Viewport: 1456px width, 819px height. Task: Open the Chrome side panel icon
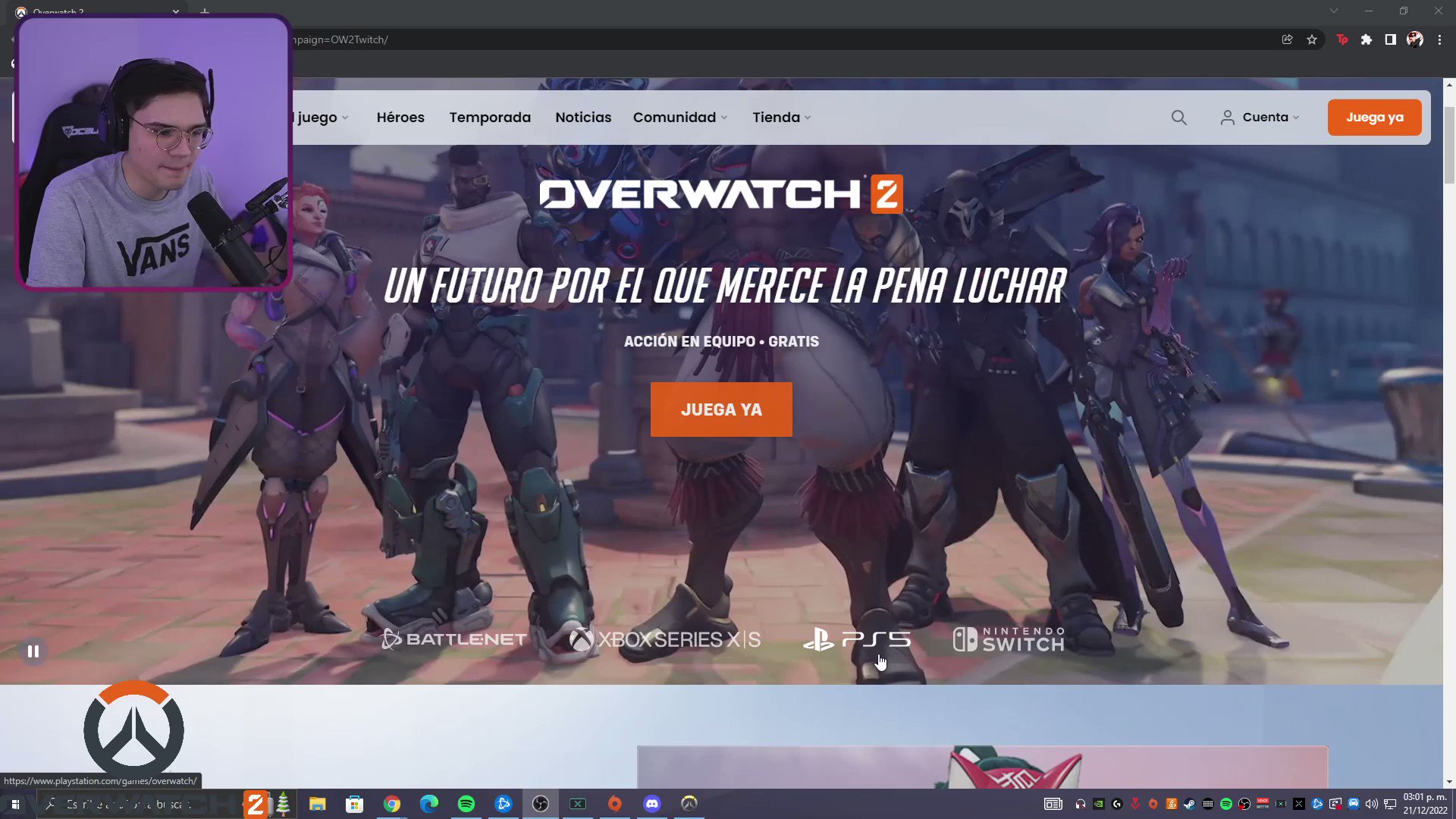click(1390, 39)
